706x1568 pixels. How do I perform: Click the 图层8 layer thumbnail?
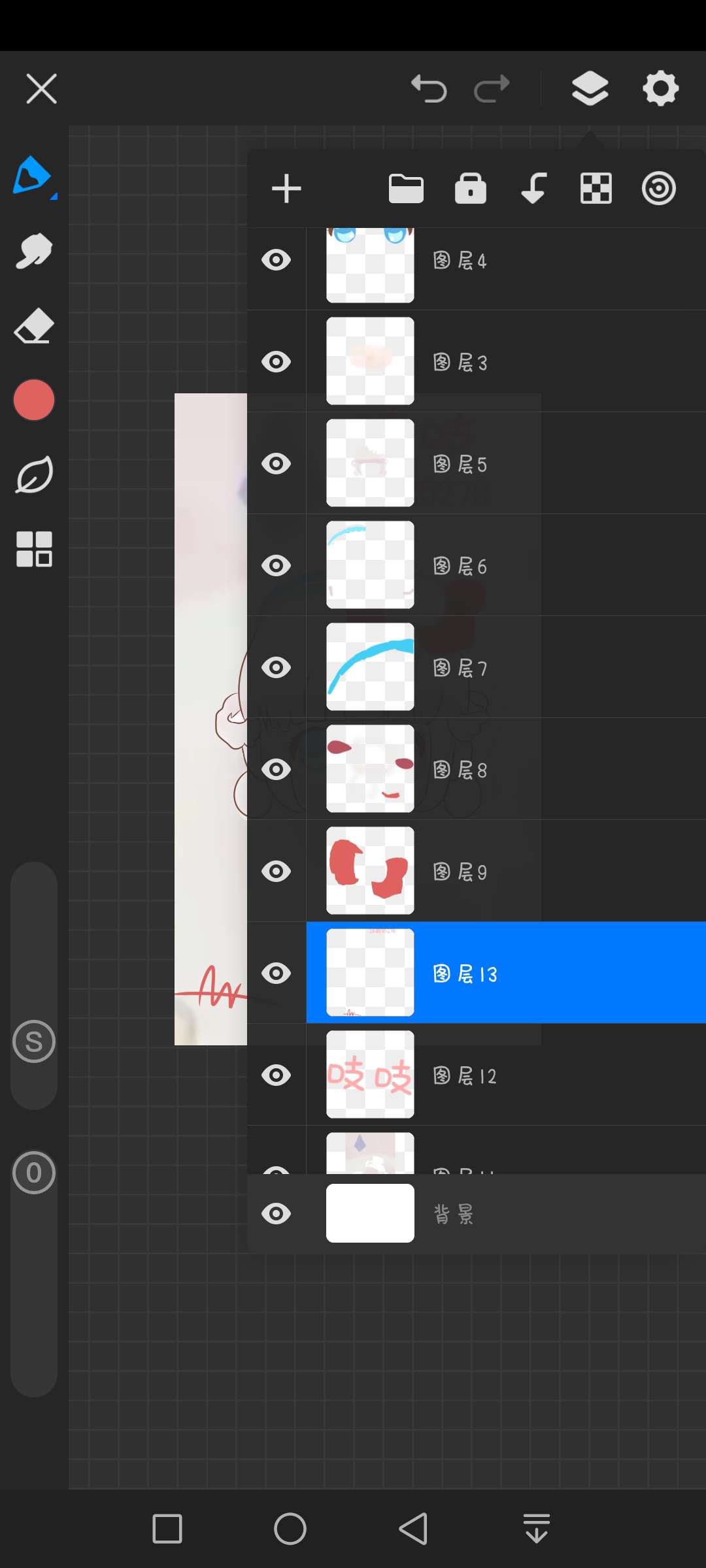click(x=370, y=769)
